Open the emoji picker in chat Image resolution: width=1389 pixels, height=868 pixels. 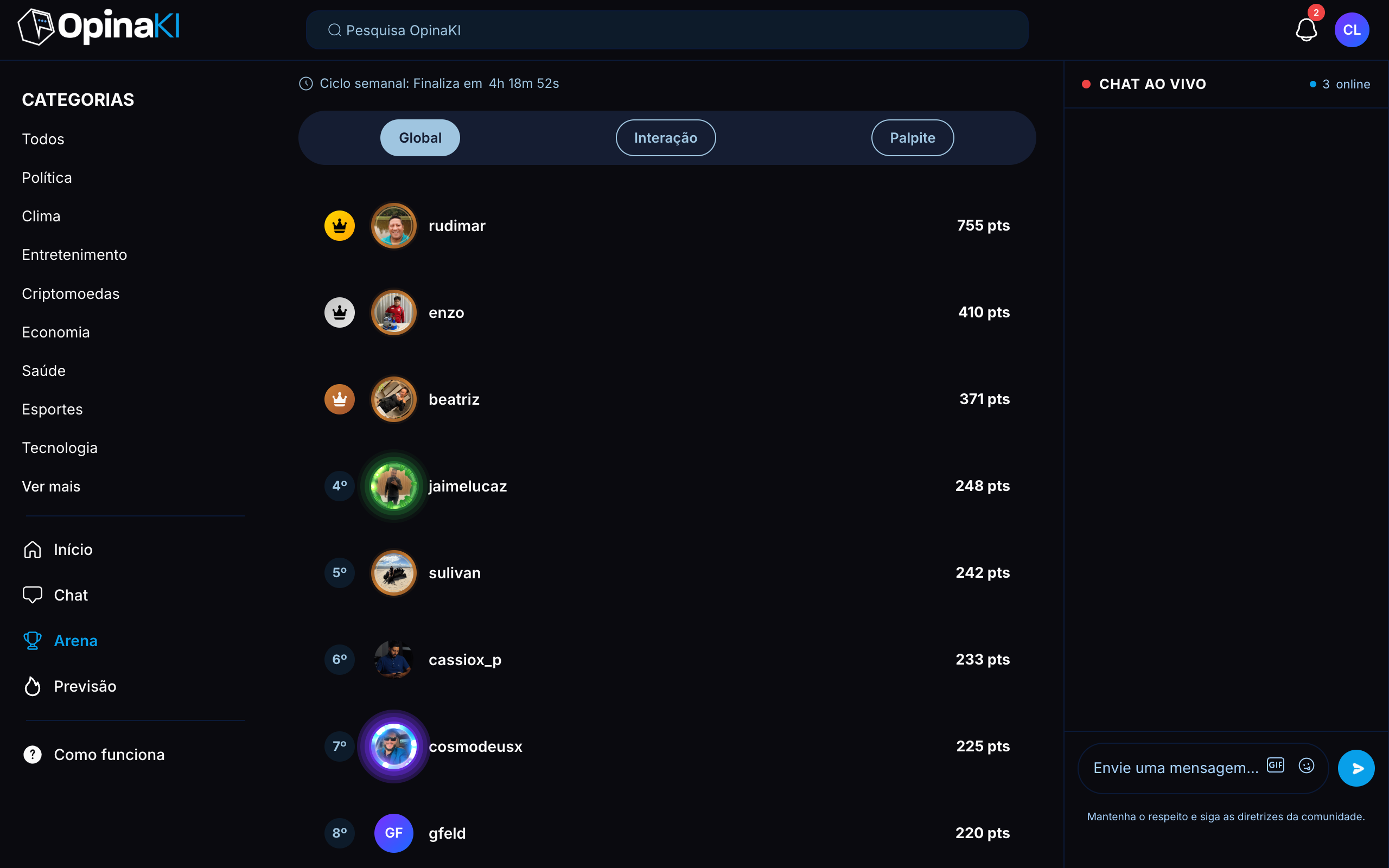tap(1307, 766)
